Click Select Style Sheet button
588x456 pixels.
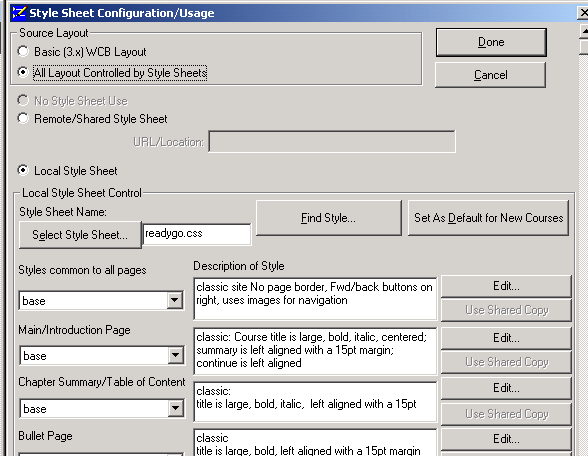coord(80,235)
